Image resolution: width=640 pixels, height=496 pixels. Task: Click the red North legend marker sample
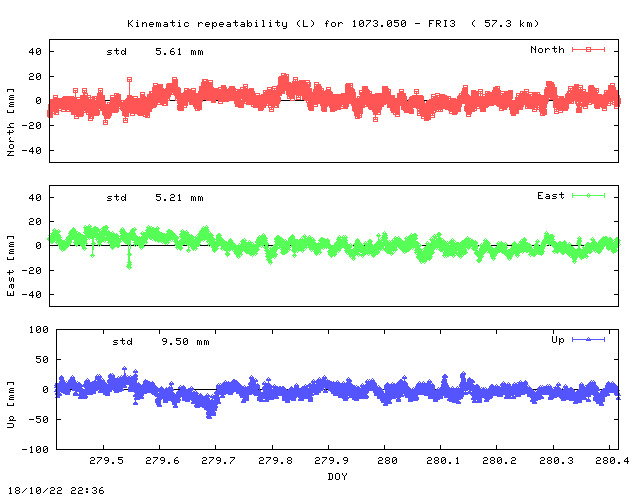(x=588, y=49)
